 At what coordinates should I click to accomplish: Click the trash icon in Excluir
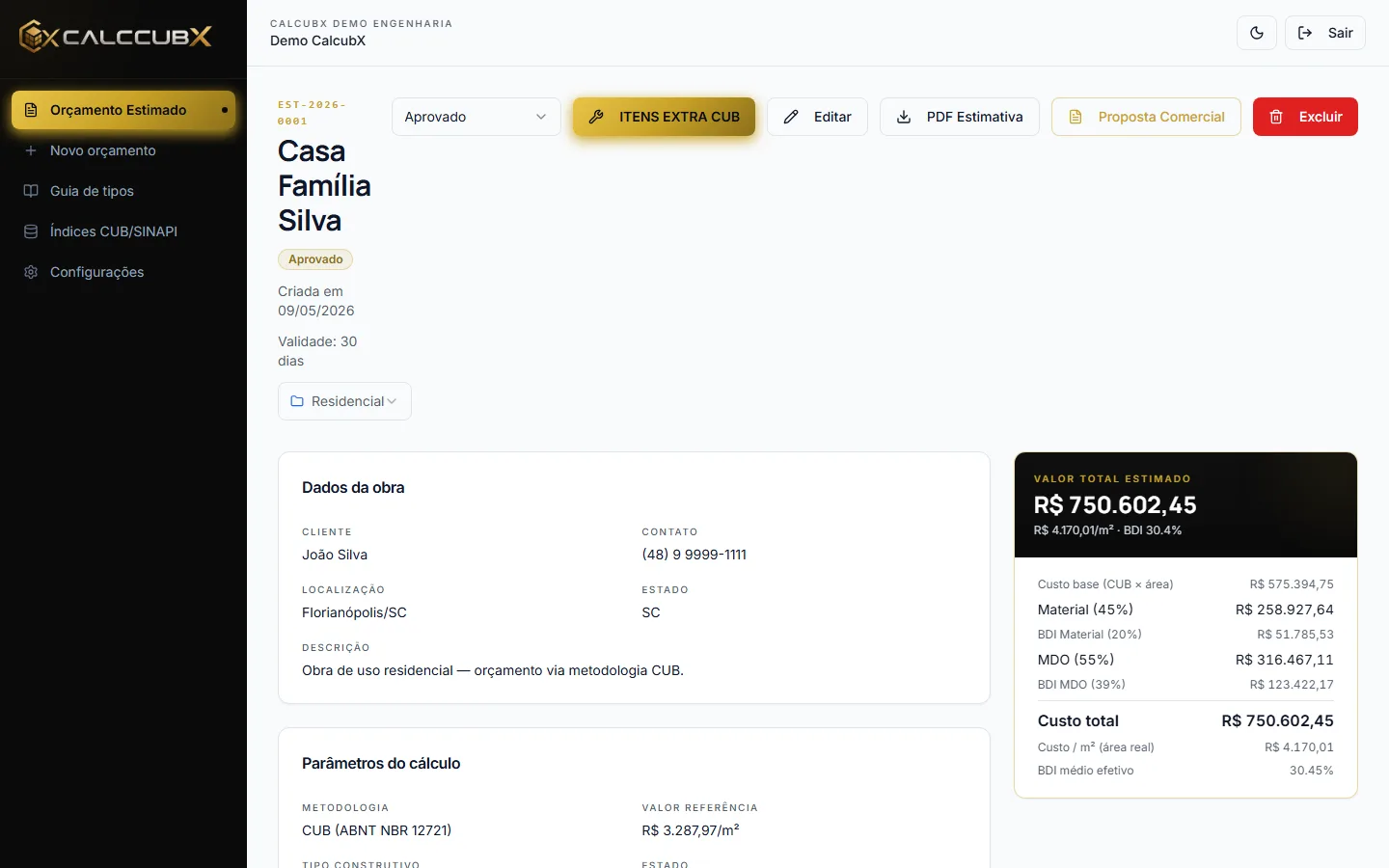1276,117
